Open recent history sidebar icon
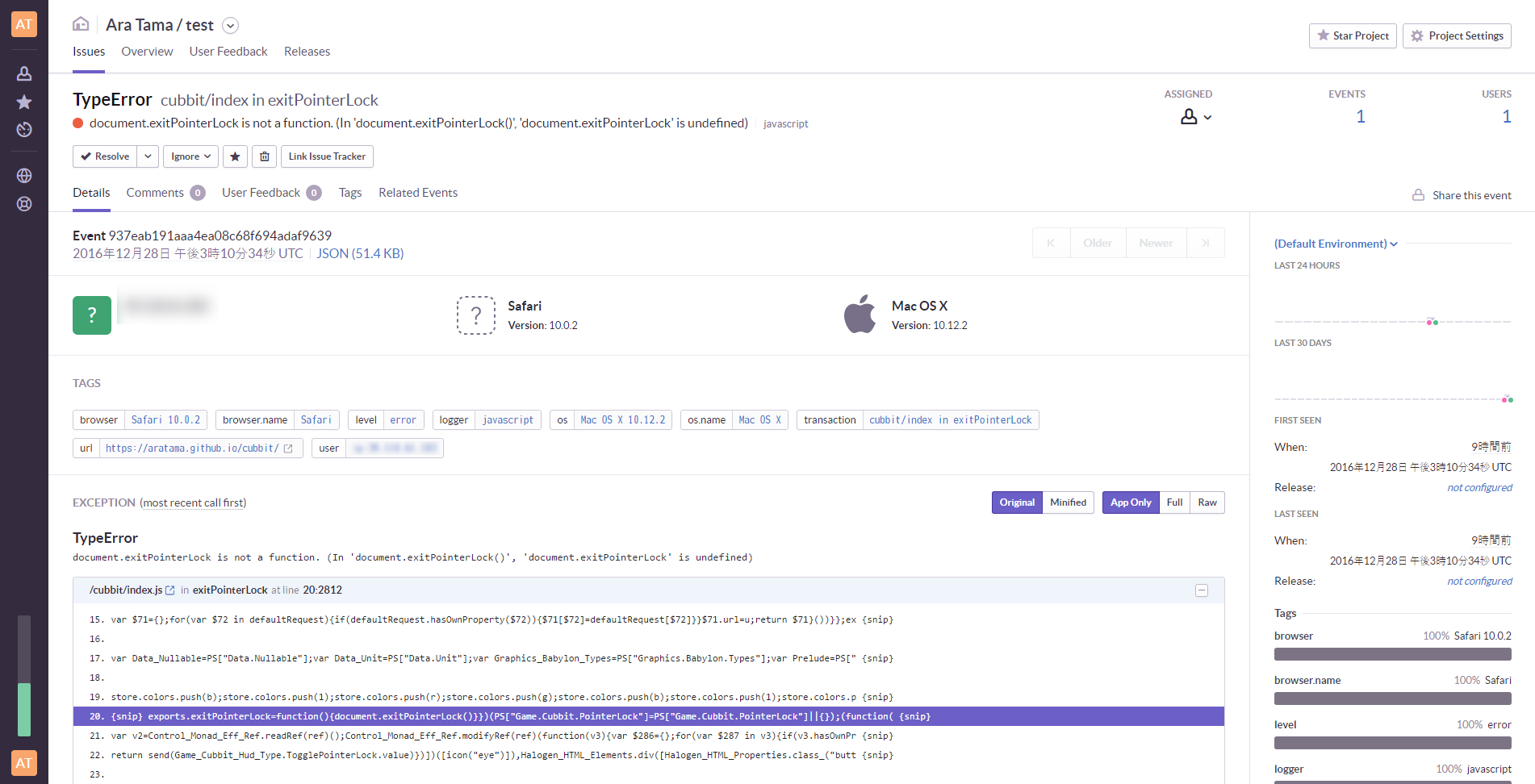The height and width of the screenshot is (784, 1535). (x=24, y=129)
